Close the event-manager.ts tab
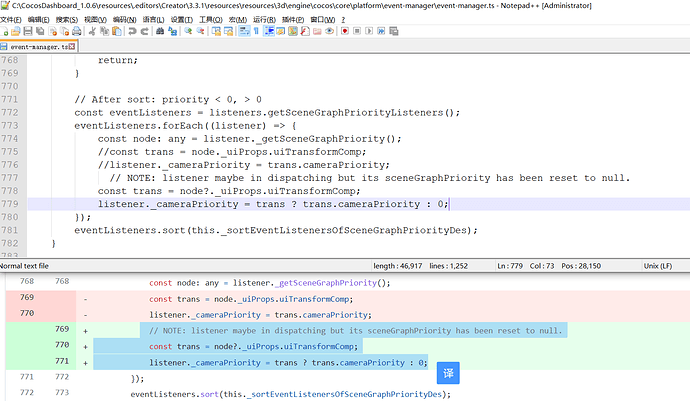This screenshot has height=401, width=690. click(72, 46)
